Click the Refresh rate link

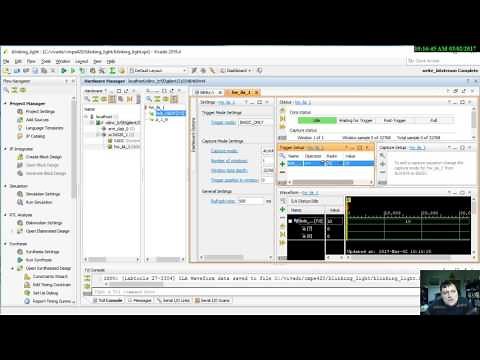point(223,201)
